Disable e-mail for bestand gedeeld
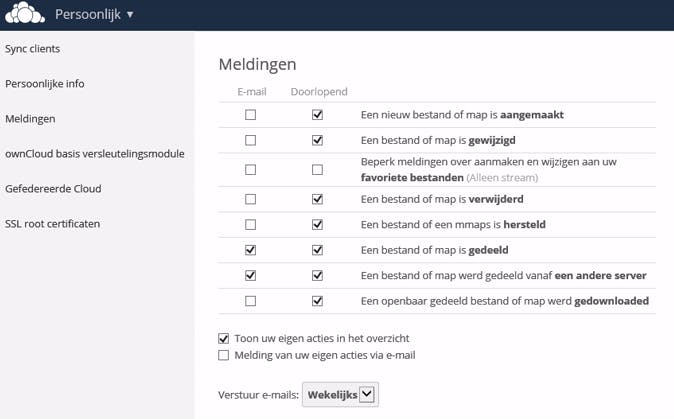Image resolution: width=674 pixels, height=419 pixels. point(251,250)
